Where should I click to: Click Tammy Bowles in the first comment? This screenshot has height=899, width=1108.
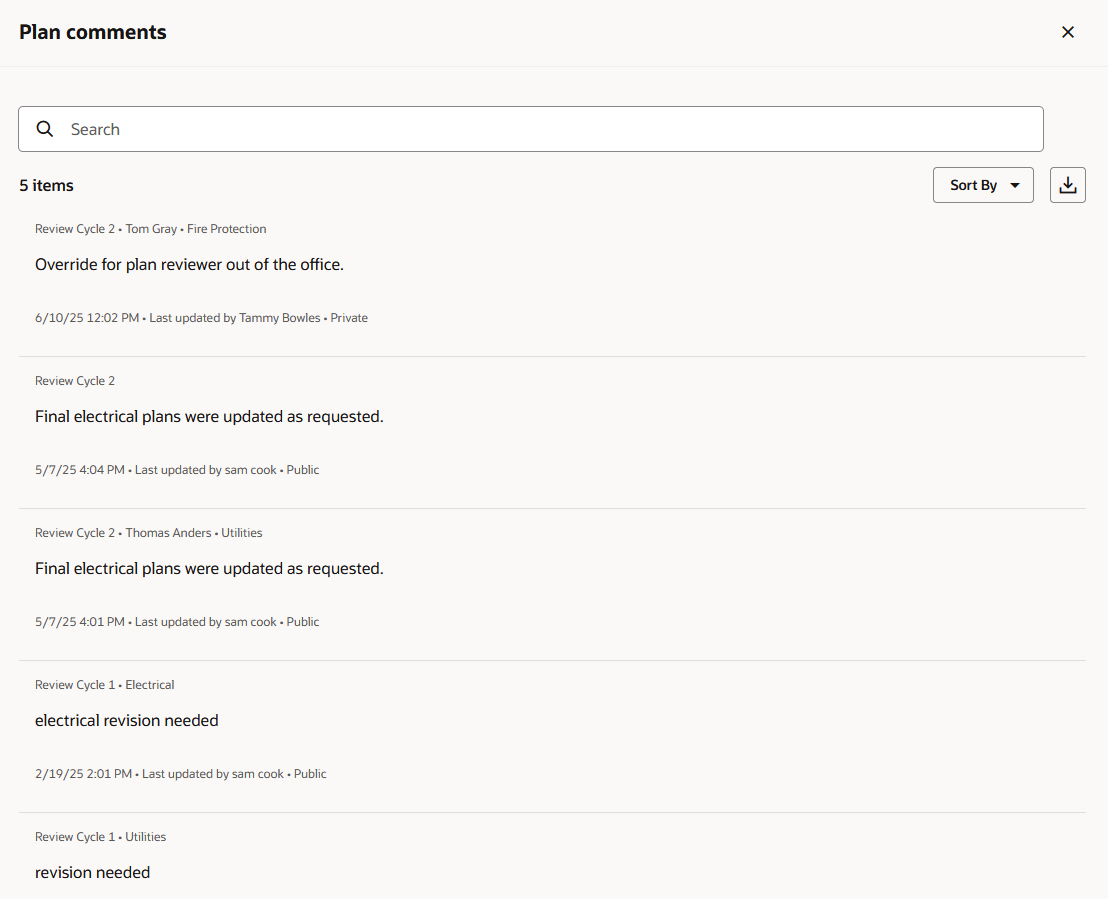point(279,318)
